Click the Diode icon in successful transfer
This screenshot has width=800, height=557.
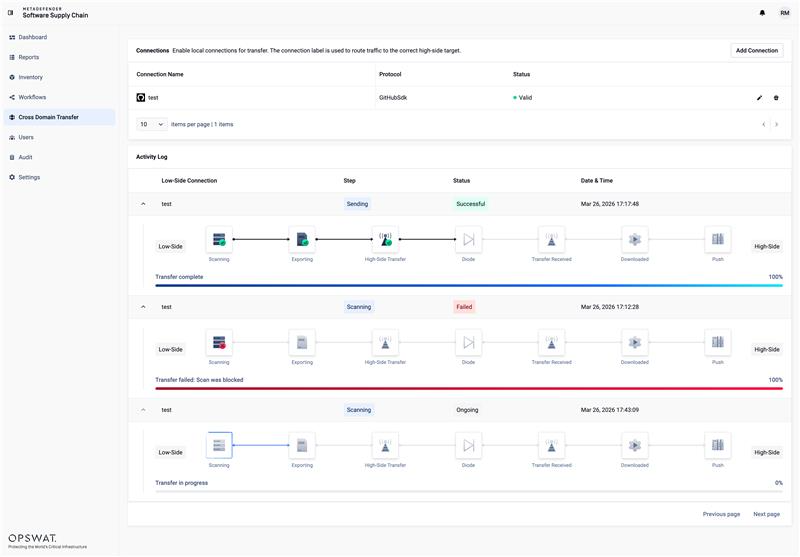point(468,239)
